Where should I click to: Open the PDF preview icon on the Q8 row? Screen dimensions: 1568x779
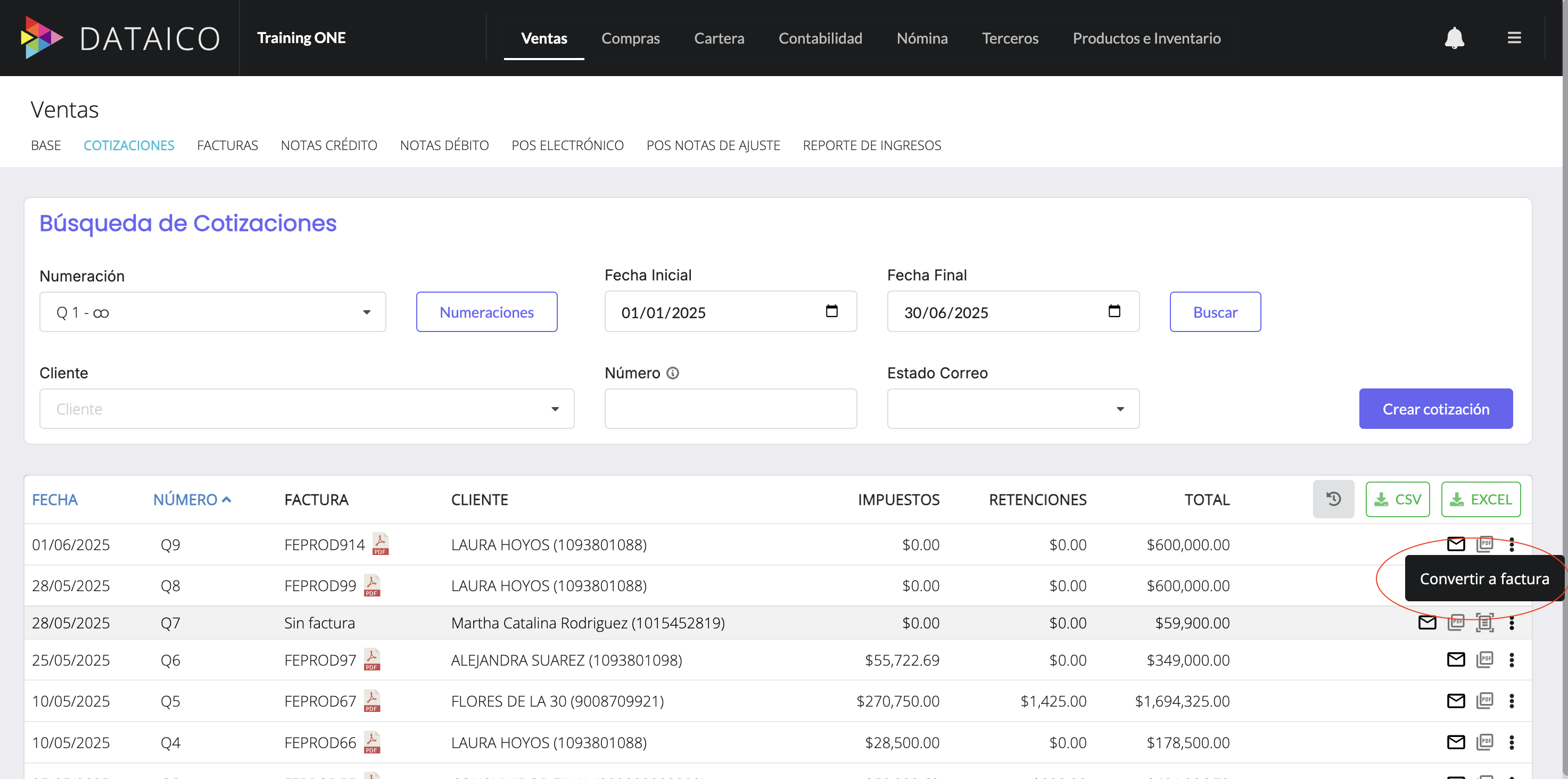[x=1485, y=585]
